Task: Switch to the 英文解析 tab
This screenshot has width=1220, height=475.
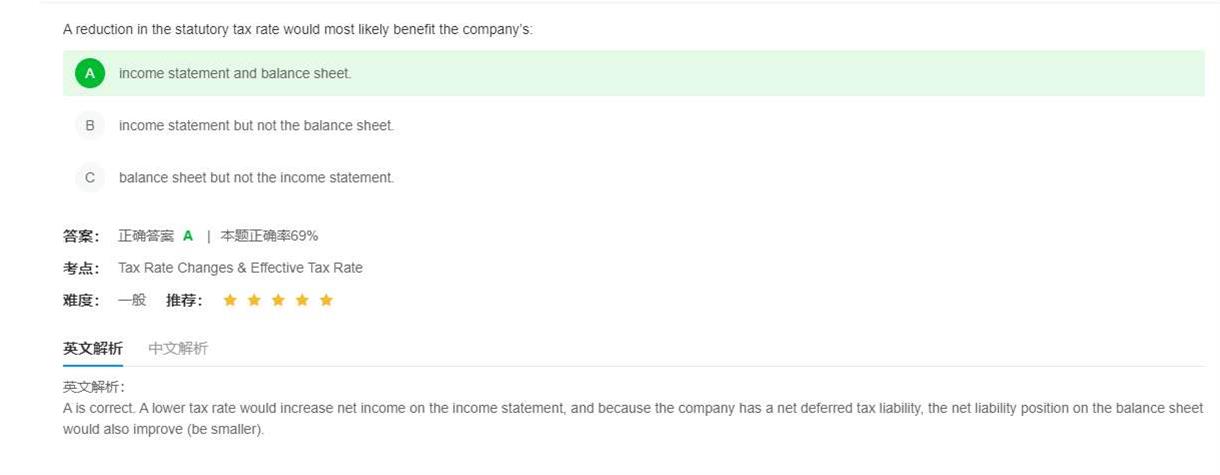Action: click(x=93, y=348)
